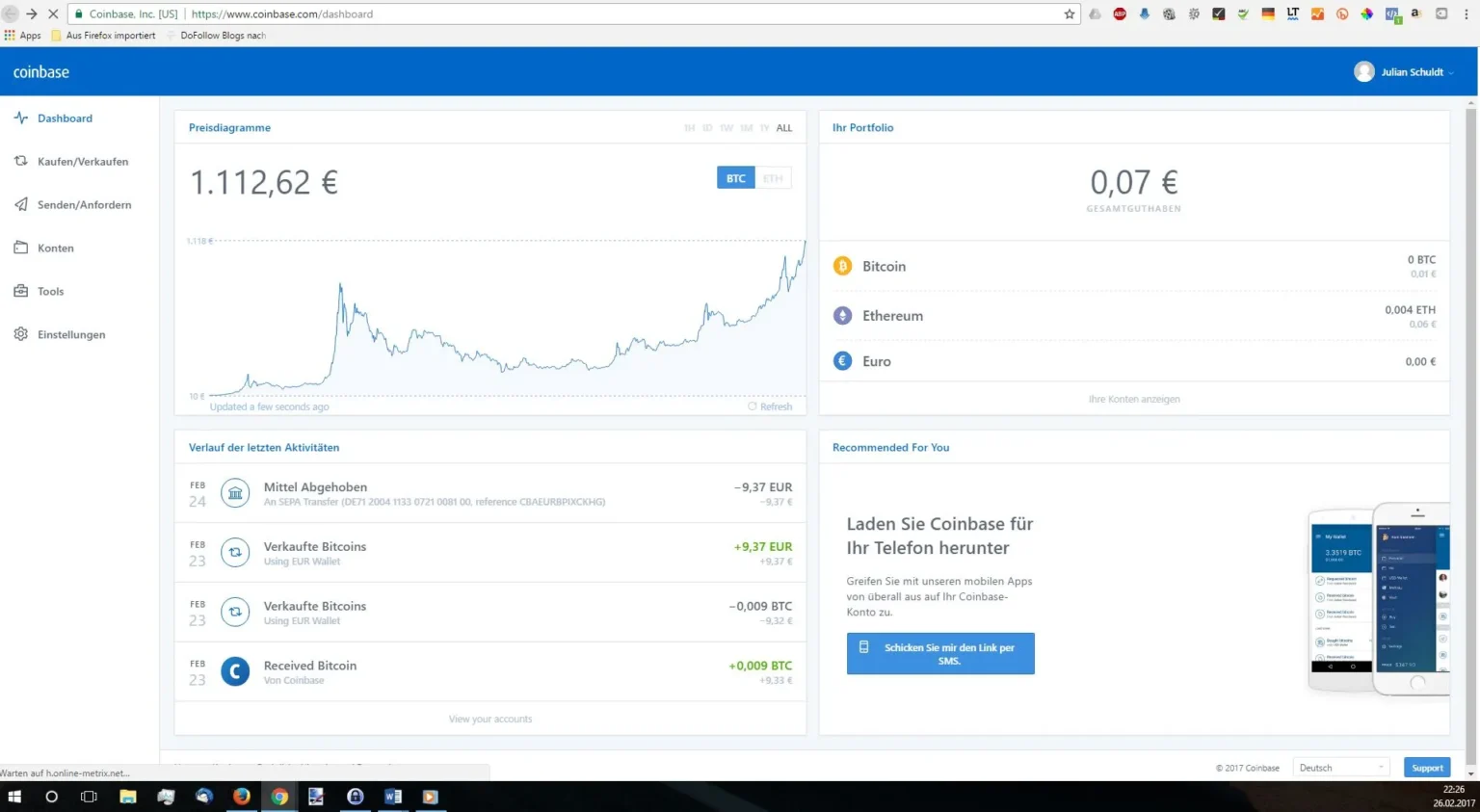Open the Ihre Konten anzeigen link

[1134, 398]
